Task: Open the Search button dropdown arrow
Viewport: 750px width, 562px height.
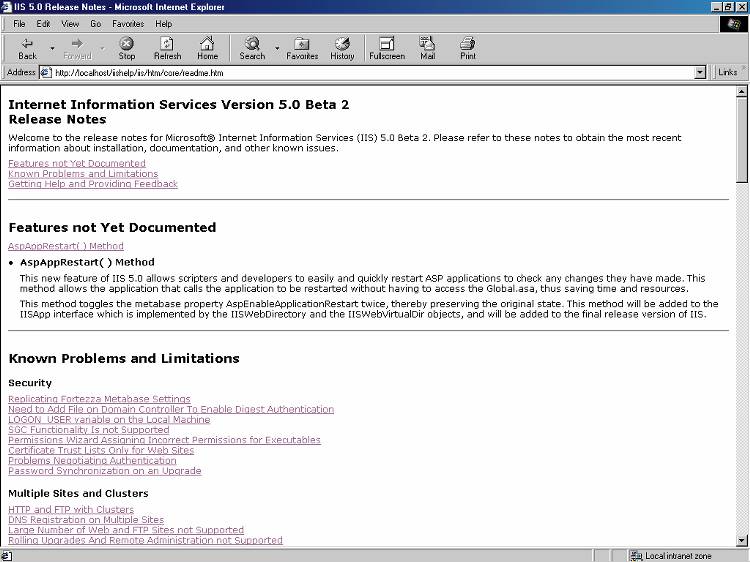Action: [x=277, y=48]
